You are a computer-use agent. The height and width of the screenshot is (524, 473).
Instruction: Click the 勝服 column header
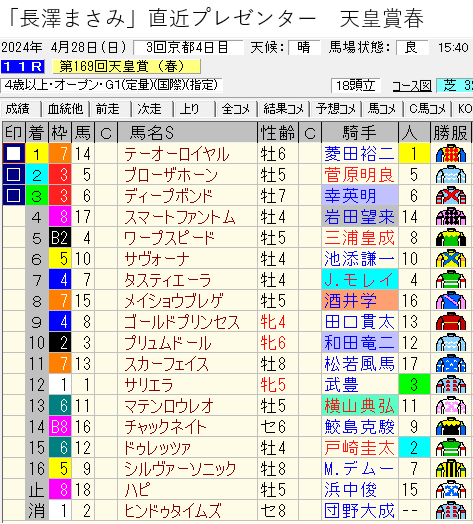451,133
